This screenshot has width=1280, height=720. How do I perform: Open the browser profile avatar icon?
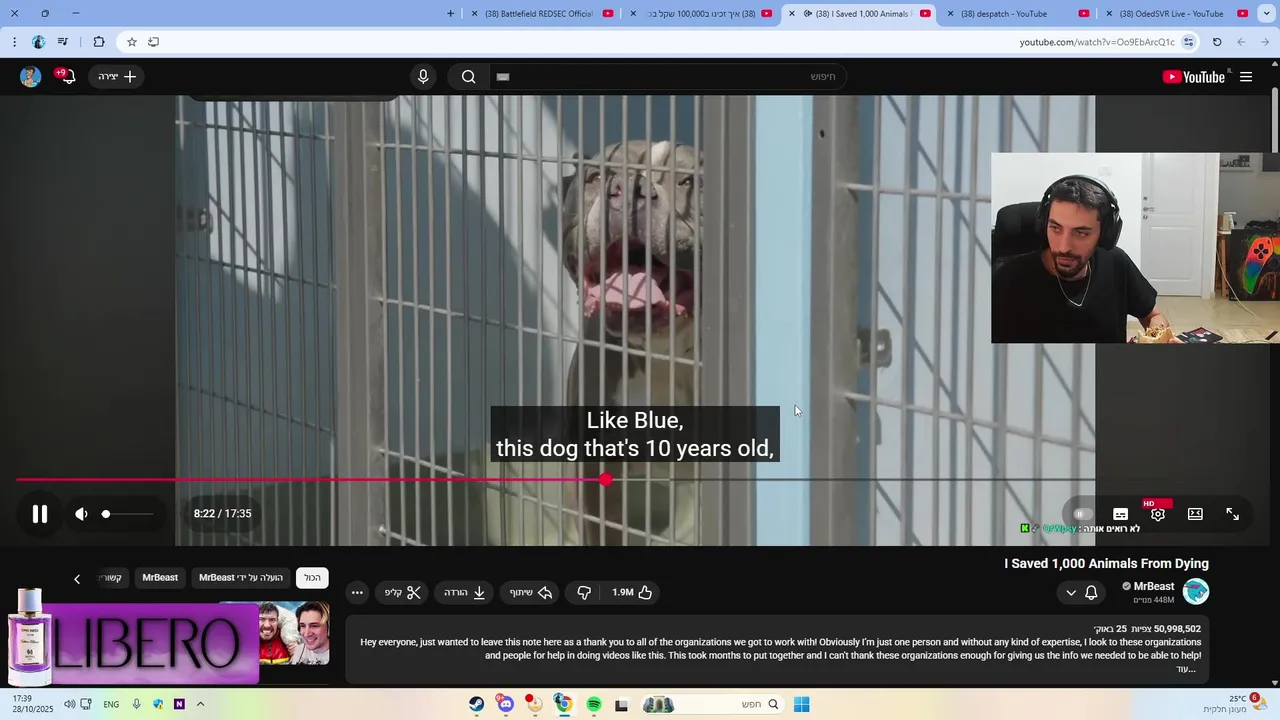[x=38, y=42]
